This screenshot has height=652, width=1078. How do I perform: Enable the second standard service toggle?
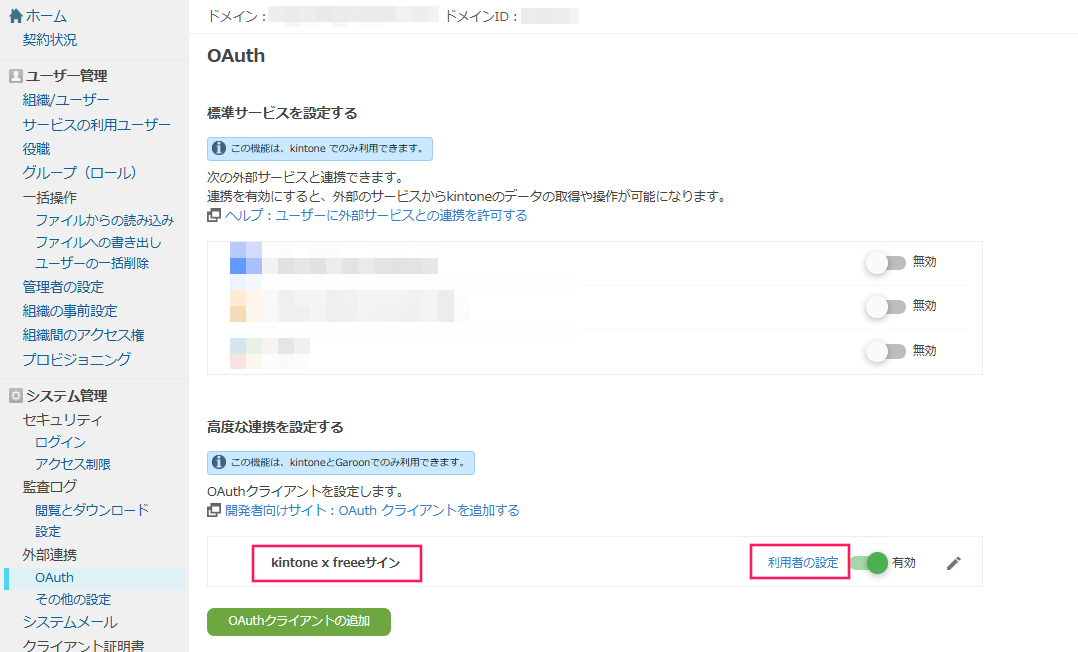(x=886, y=307)
